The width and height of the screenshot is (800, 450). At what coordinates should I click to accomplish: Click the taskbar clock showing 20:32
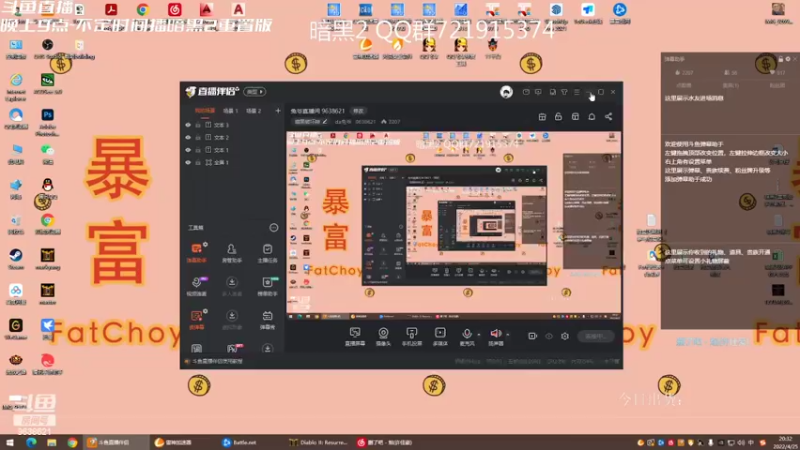(x=785, y=442)
